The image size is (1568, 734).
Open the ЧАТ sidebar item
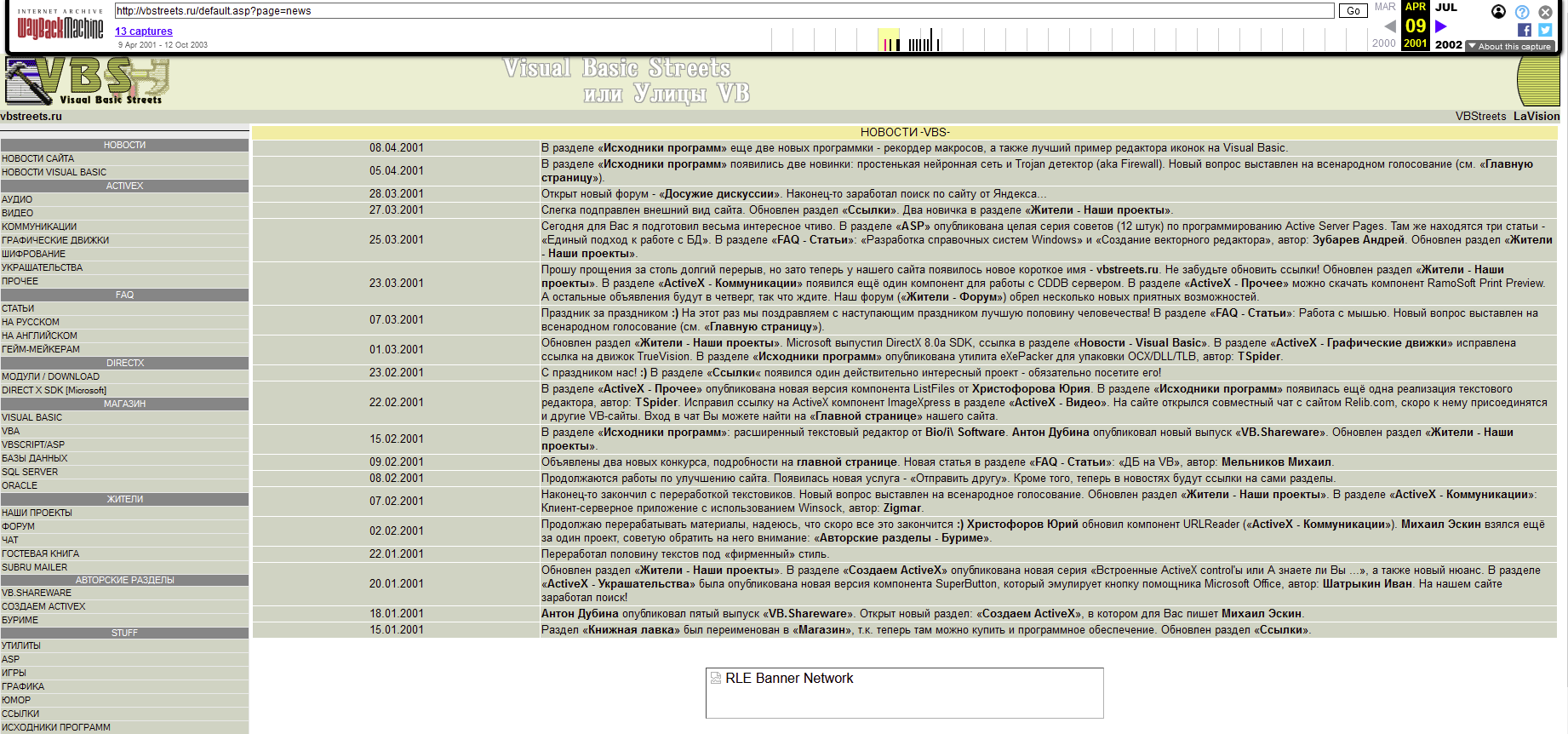pos(10,540)
